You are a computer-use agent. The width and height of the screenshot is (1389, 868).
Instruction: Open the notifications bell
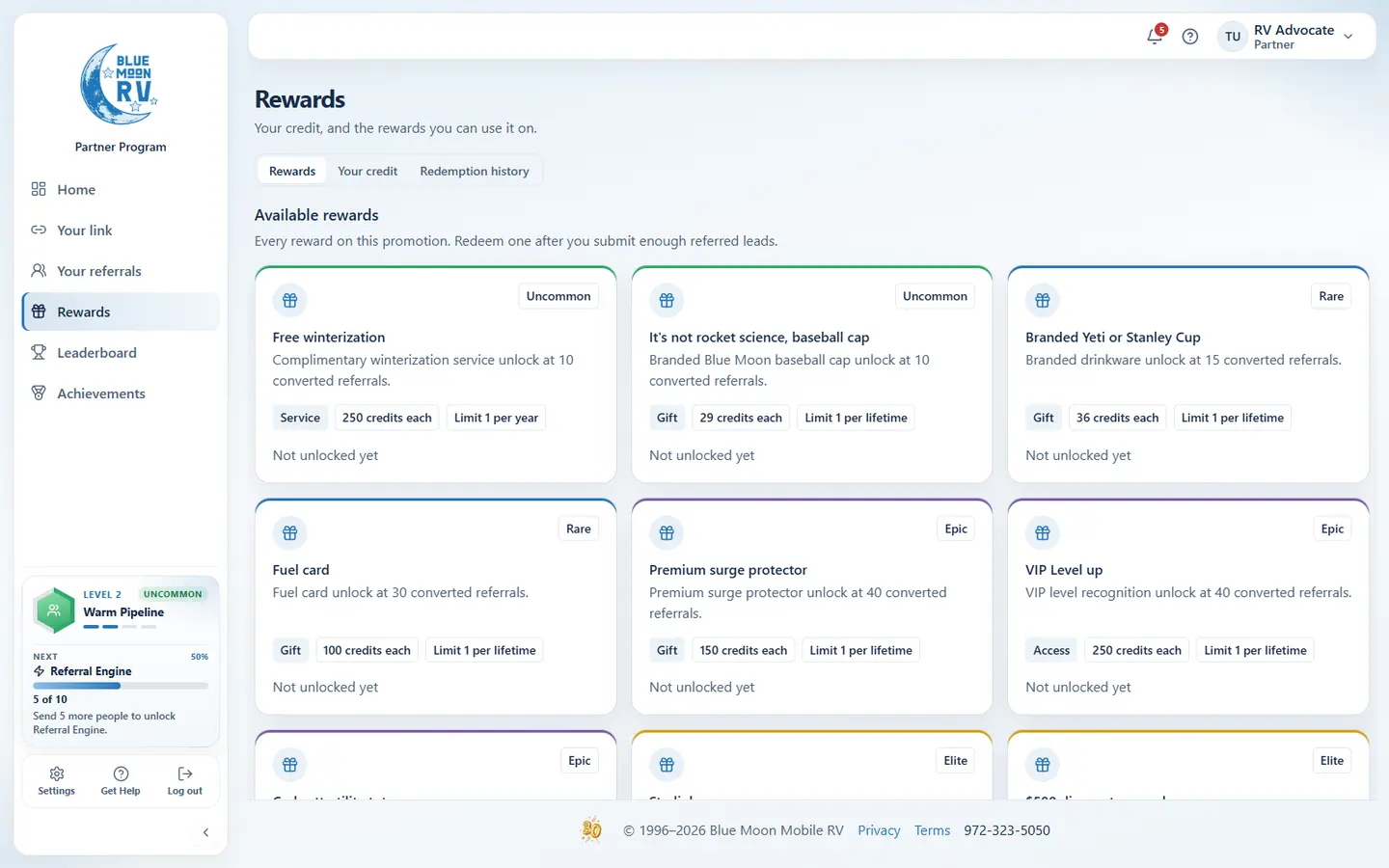click(x=1155, y=37)
